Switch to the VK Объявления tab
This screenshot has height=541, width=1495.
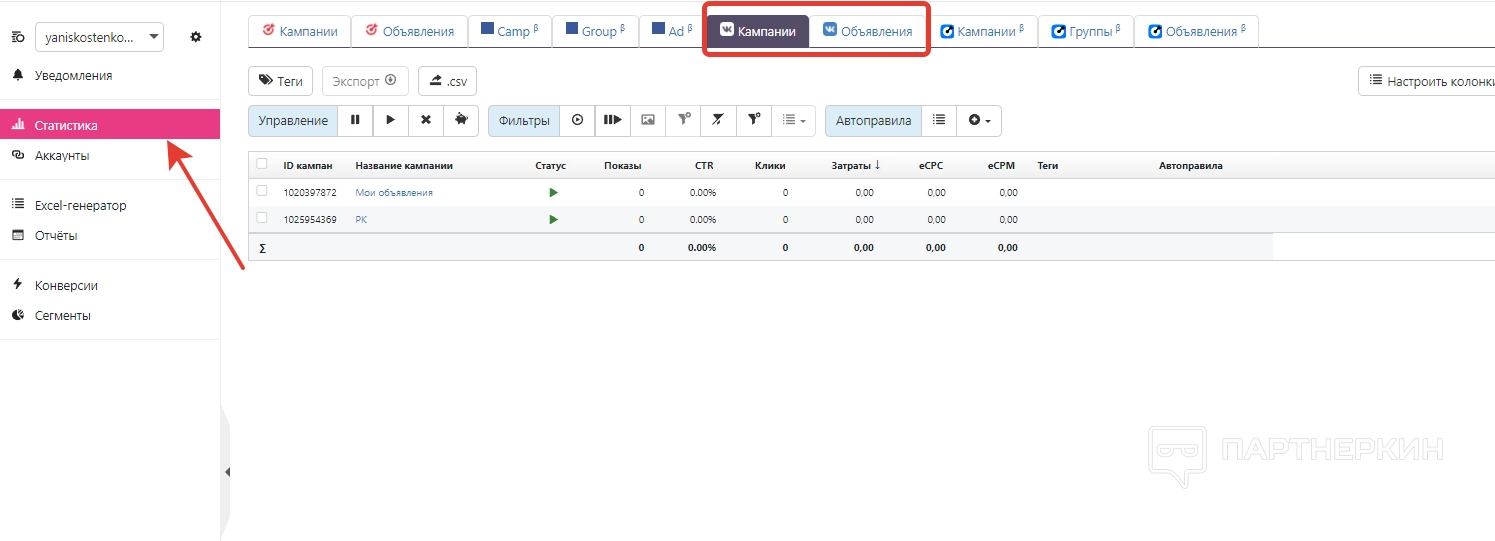(x=867, y=31)
